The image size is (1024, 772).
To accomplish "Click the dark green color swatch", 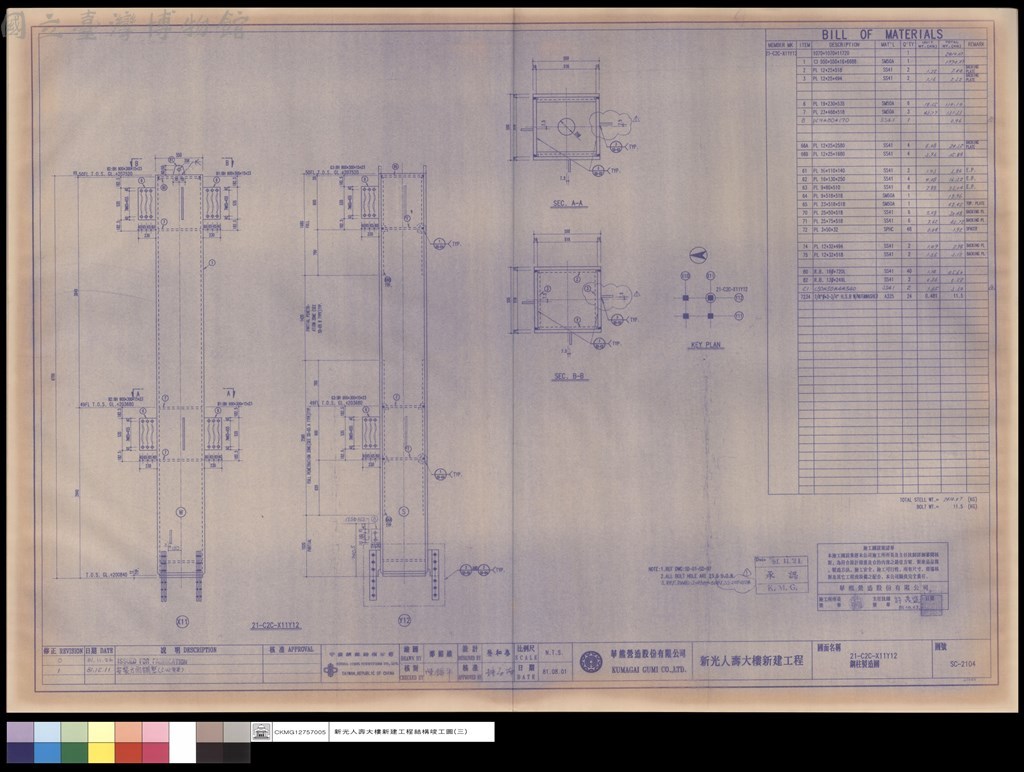I will coord(74,752).
